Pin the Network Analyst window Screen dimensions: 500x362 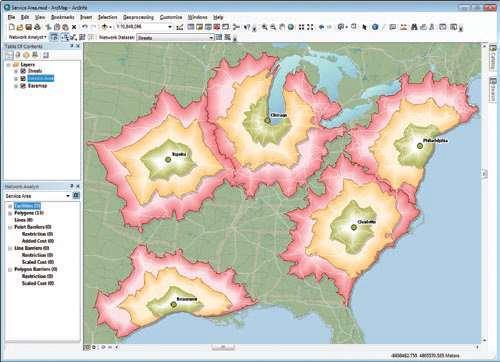click(x=71, y=186)
